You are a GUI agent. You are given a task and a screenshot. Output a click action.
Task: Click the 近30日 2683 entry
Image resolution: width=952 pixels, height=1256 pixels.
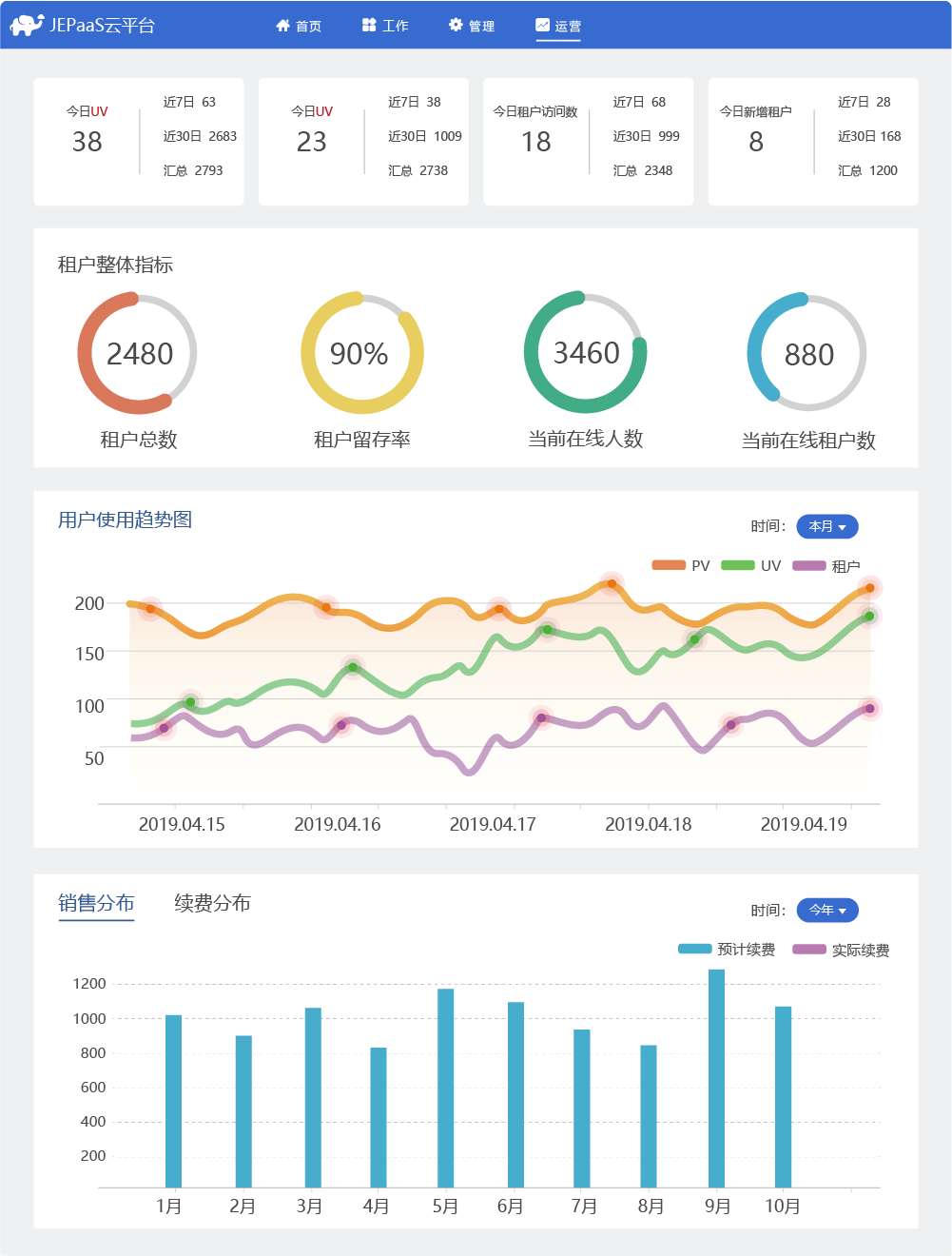tap(200, 136)
